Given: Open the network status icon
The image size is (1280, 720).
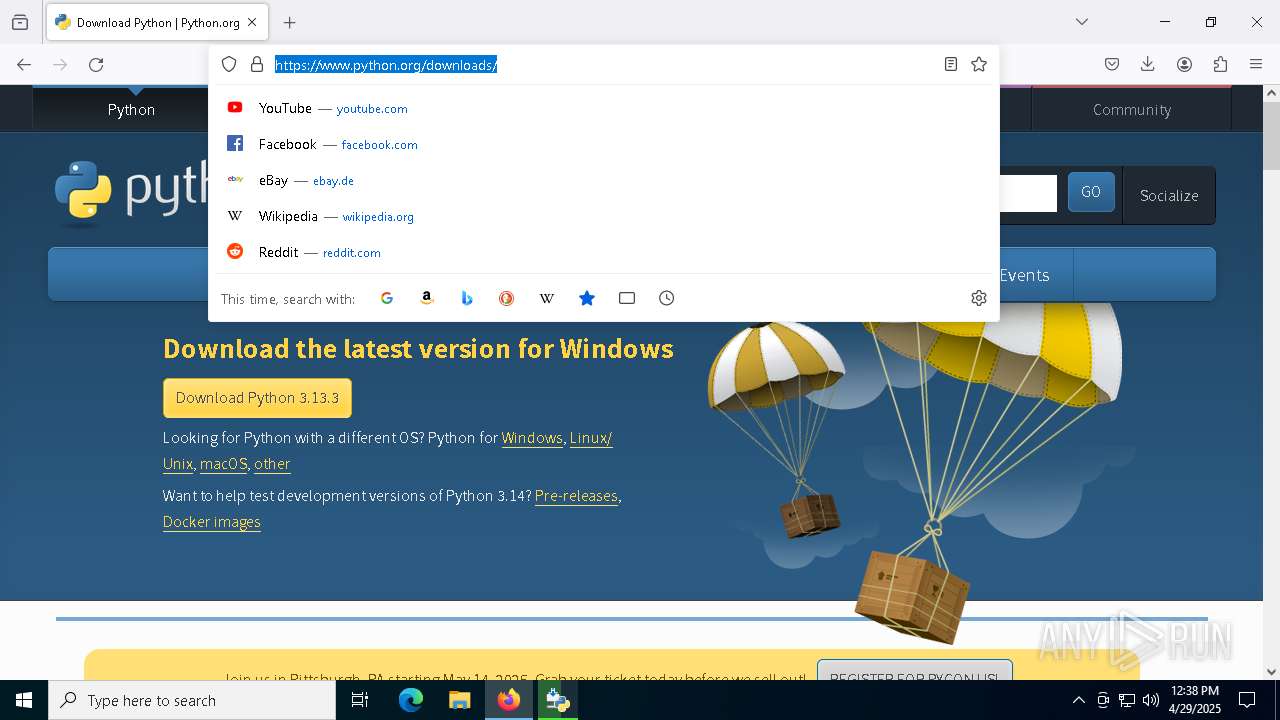Looking at the screenshot, I should [1127, 700].
